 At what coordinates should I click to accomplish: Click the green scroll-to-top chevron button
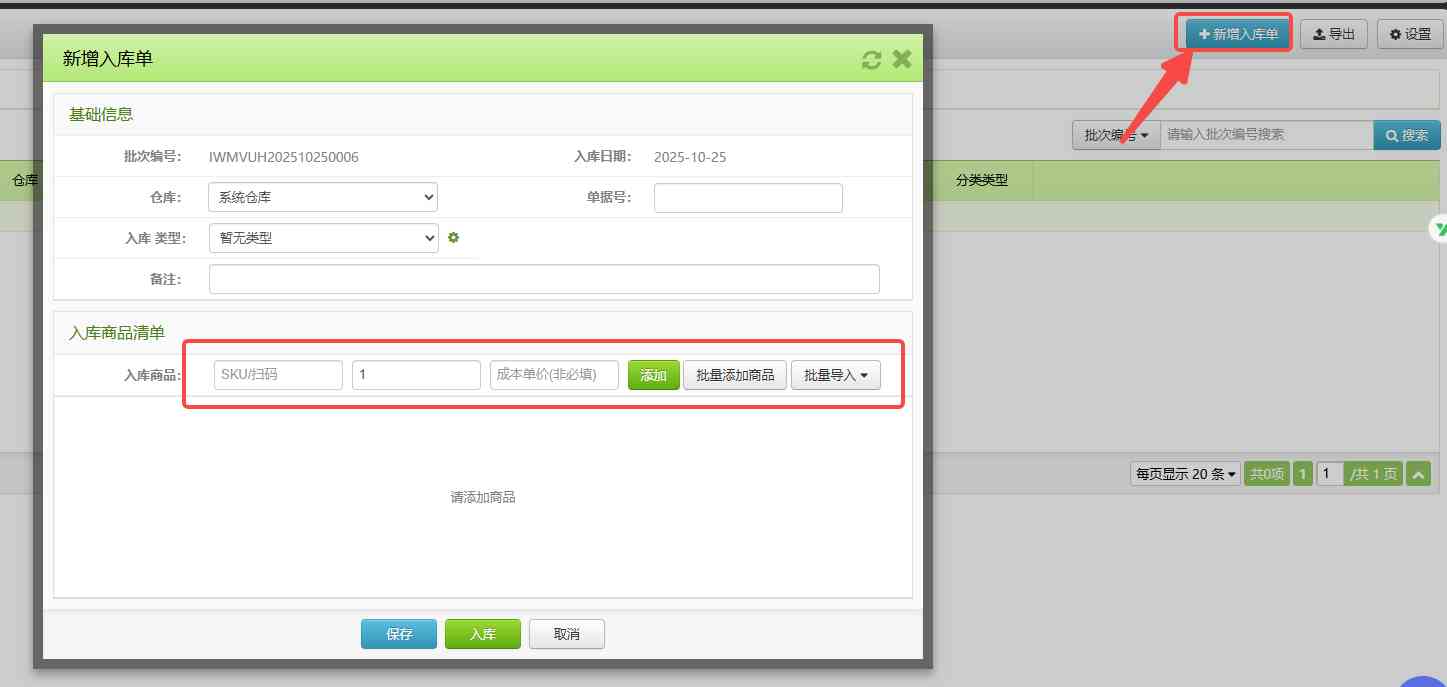pyautogui.click(x=1418, y=474)
